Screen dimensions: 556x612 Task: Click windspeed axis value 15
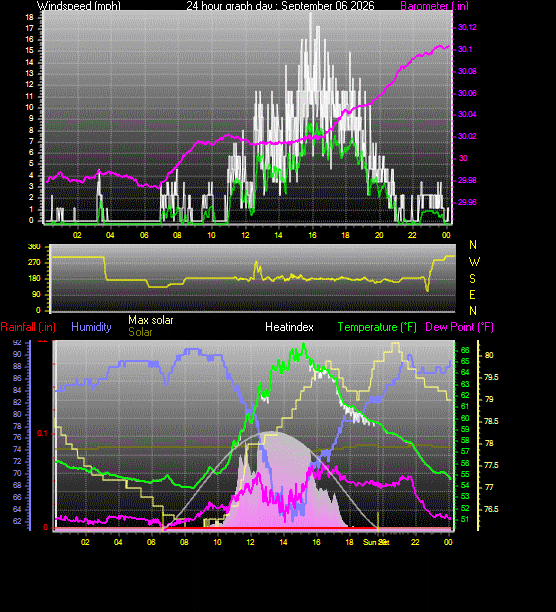coord(29,51)
